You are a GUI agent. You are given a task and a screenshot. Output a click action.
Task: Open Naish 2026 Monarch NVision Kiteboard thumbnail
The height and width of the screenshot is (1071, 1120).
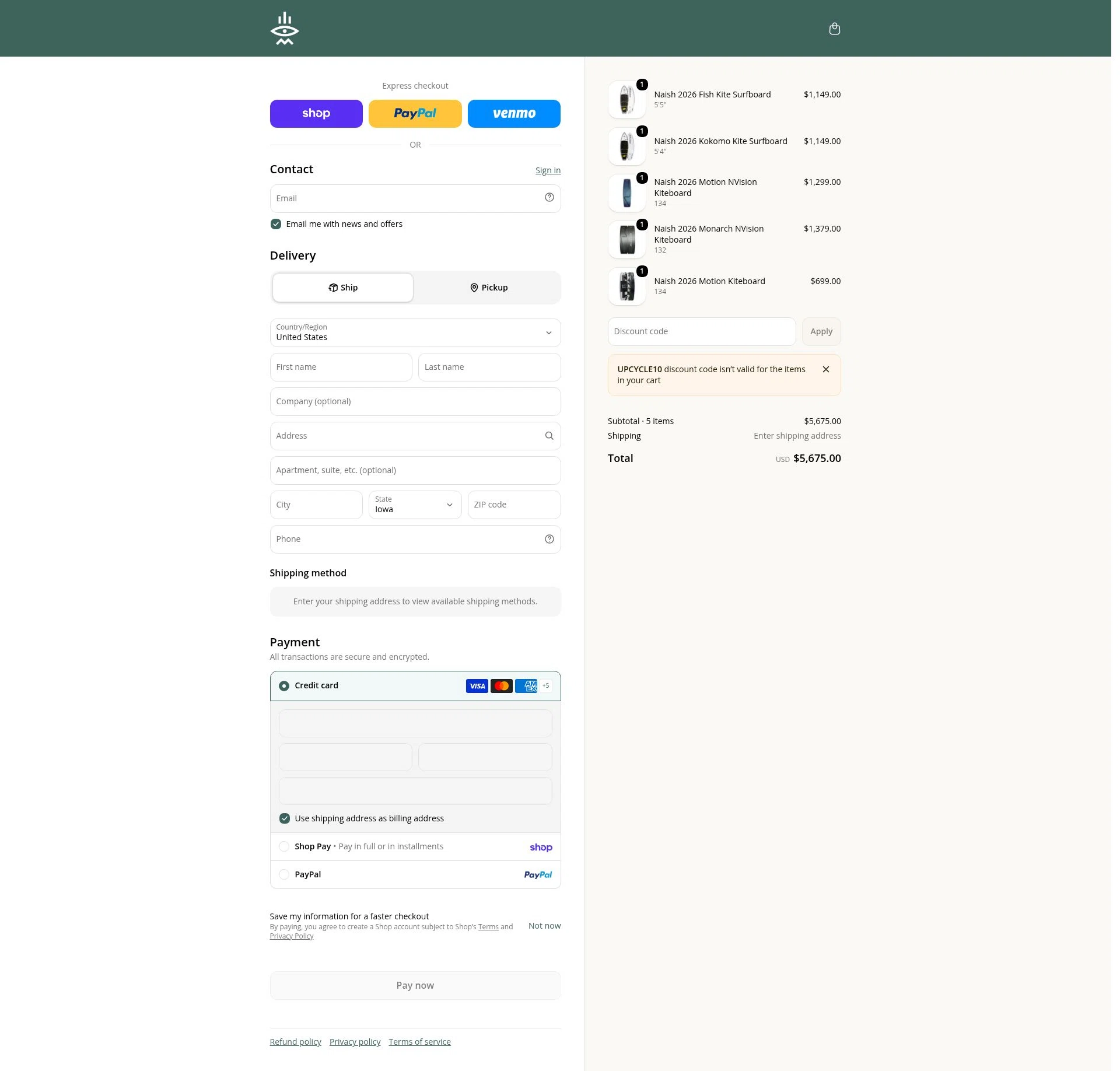click(627, 240)
